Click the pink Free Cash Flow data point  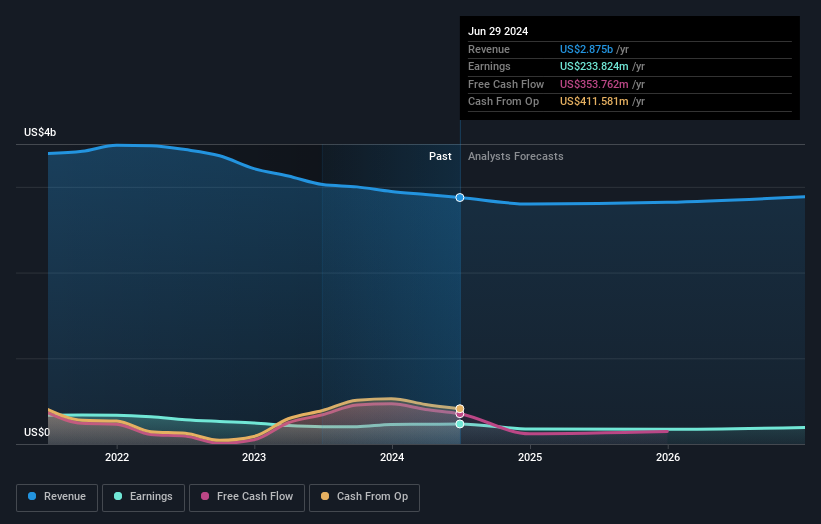pos(460,414)
